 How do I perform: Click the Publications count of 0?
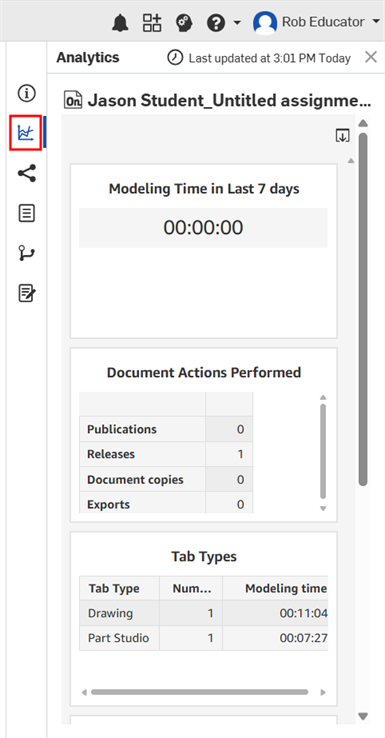coord(241,429)
